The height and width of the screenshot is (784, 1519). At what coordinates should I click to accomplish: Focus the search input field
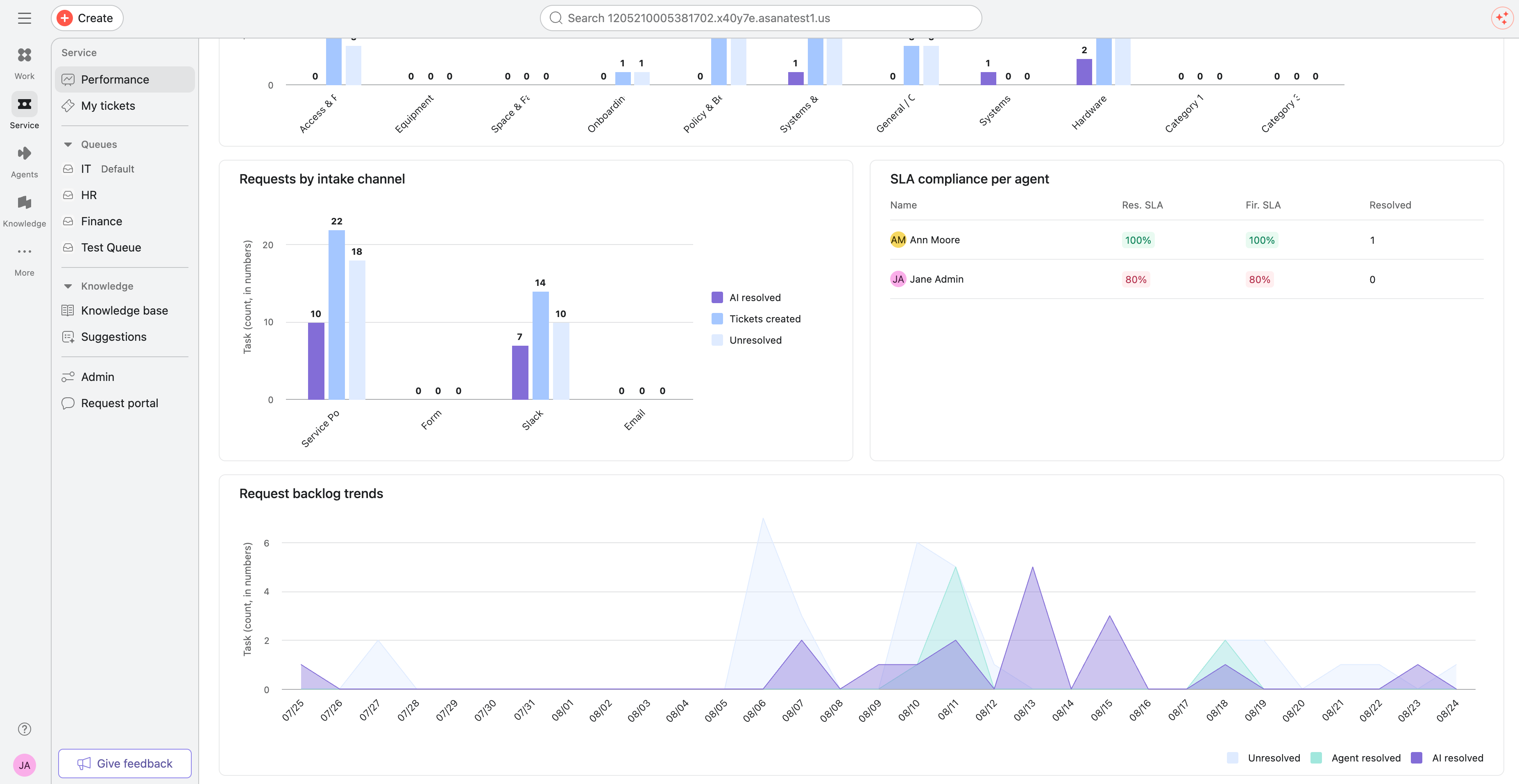[761, 18]
